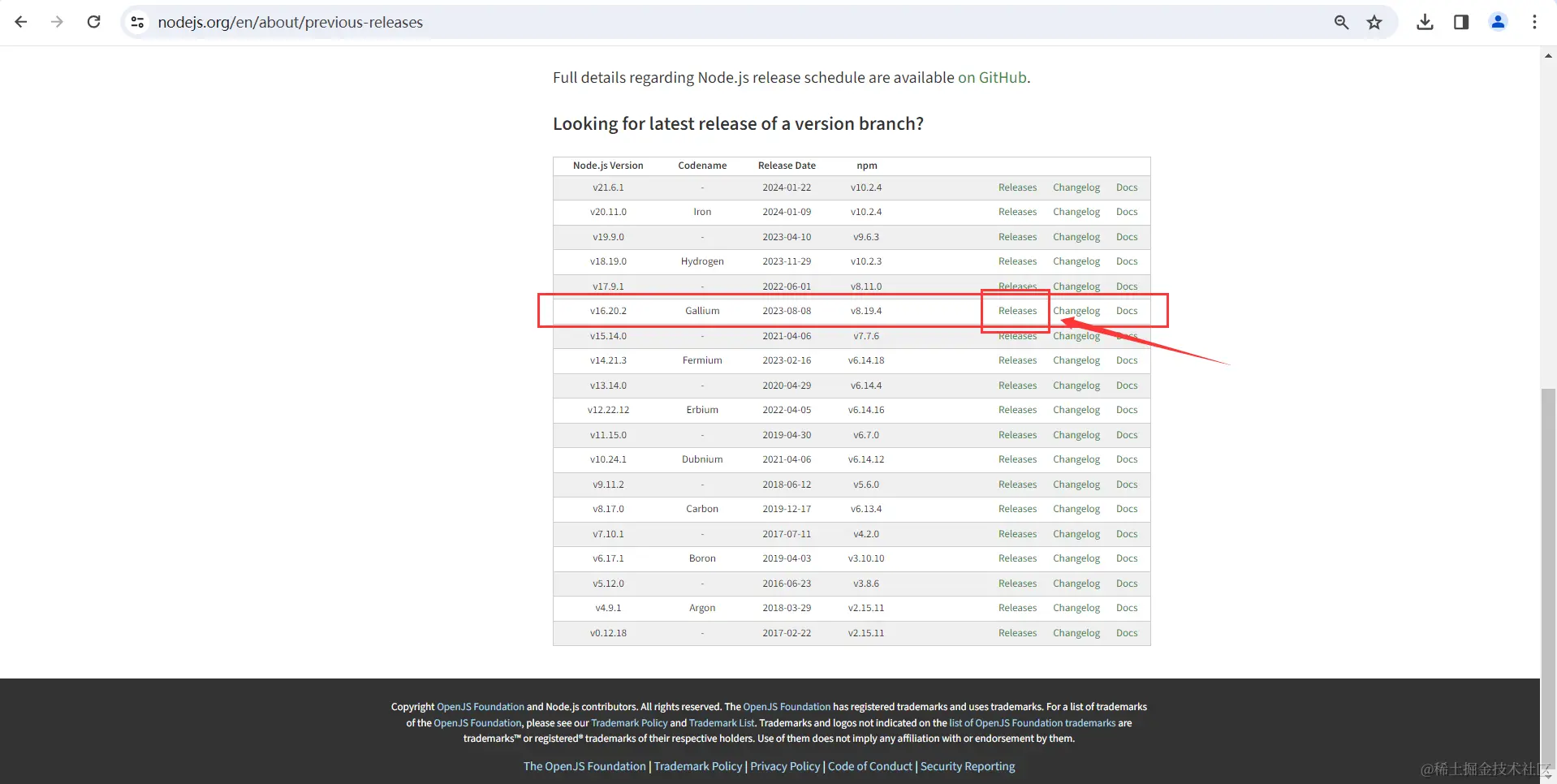Click the scrollbar up arrow

pyautogui.click(x=1549, y=55)
